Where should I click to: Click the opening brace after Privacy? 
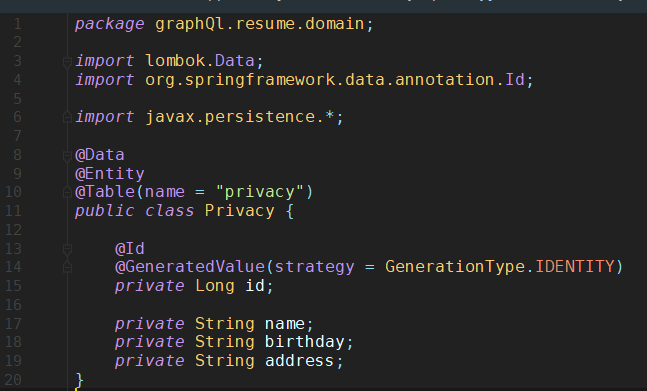(290, 211)
